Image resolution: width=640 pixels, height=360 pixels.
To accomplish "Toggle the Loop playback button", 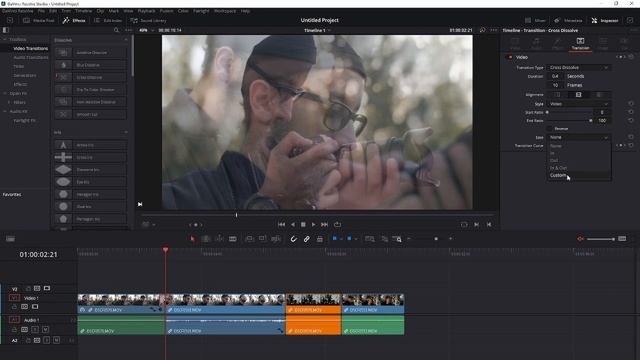I will click(337, 224).
